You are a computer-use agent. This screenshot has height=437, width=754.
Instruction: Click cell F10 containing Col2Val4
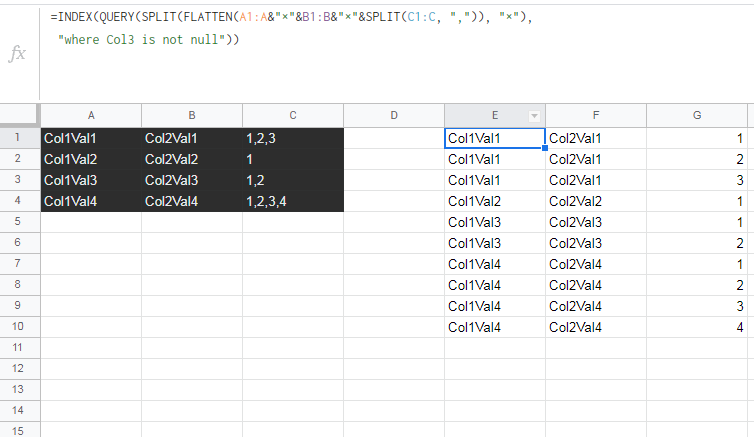click(596, 327)
